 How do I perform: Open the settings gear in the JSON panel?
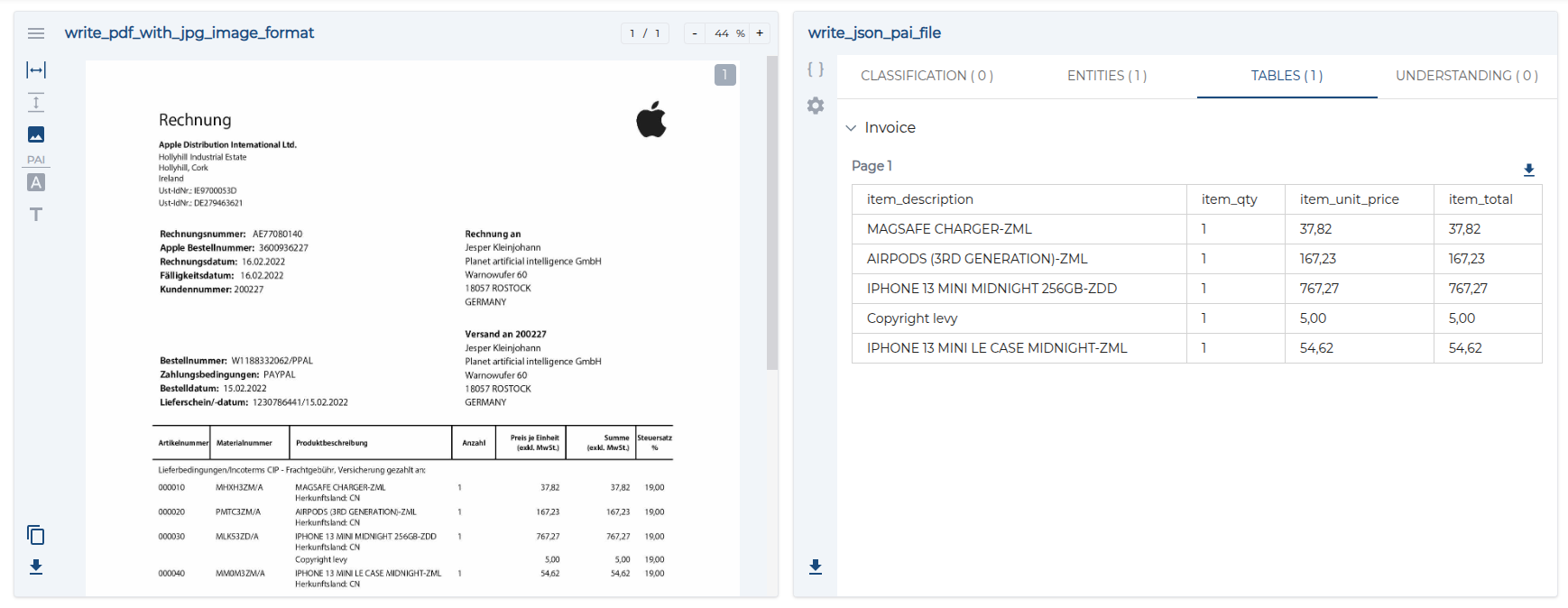[x=816, y=106]
